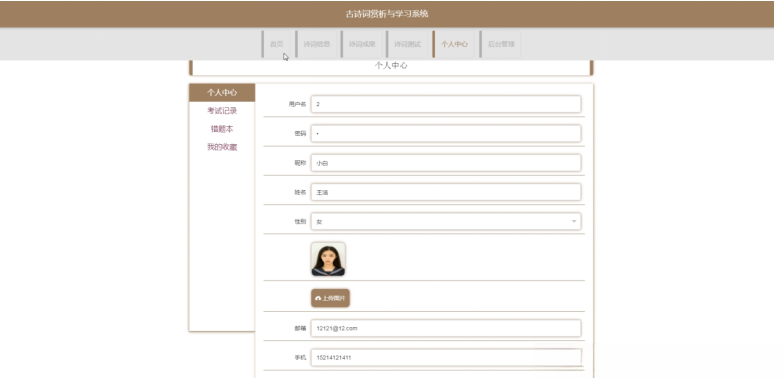Open 我的收藏 in the sidebar

pos(222,147)
